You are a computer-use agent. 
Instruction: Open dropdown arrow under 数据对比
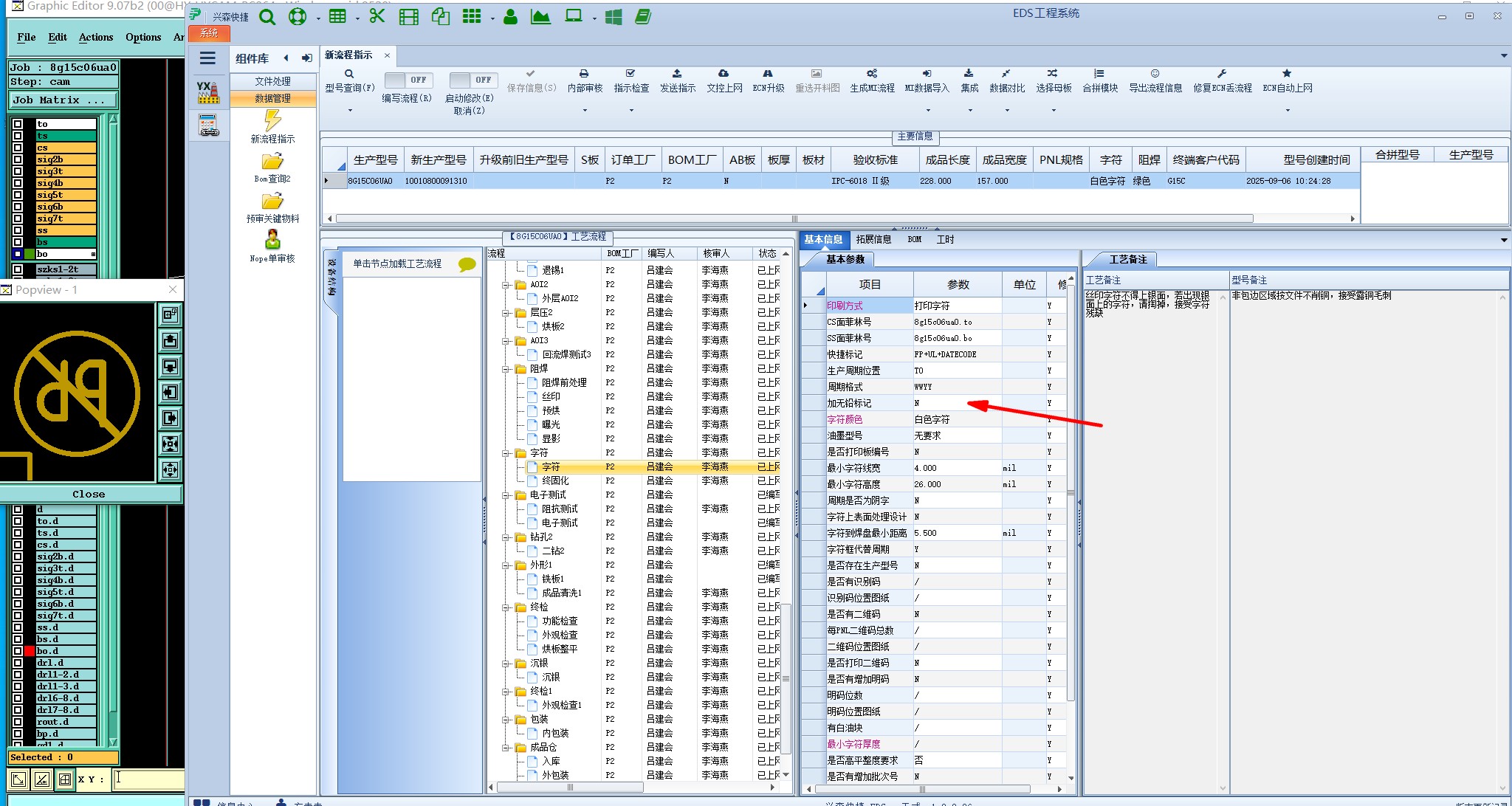1007,111
